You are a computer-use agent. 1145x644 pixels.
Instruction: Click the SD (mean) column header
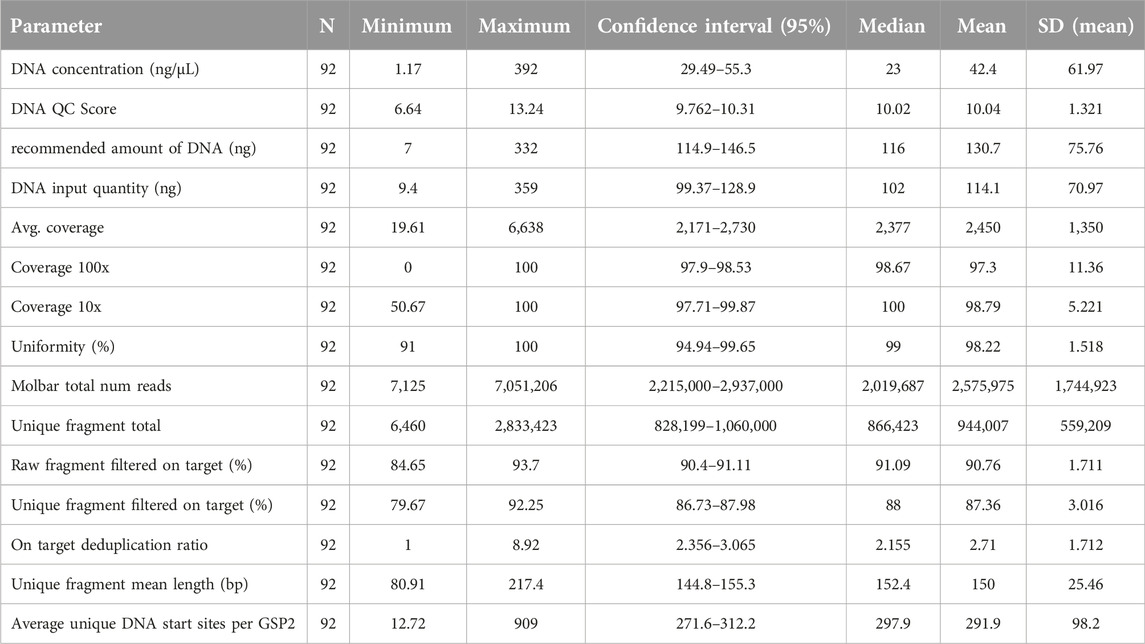1083,26
